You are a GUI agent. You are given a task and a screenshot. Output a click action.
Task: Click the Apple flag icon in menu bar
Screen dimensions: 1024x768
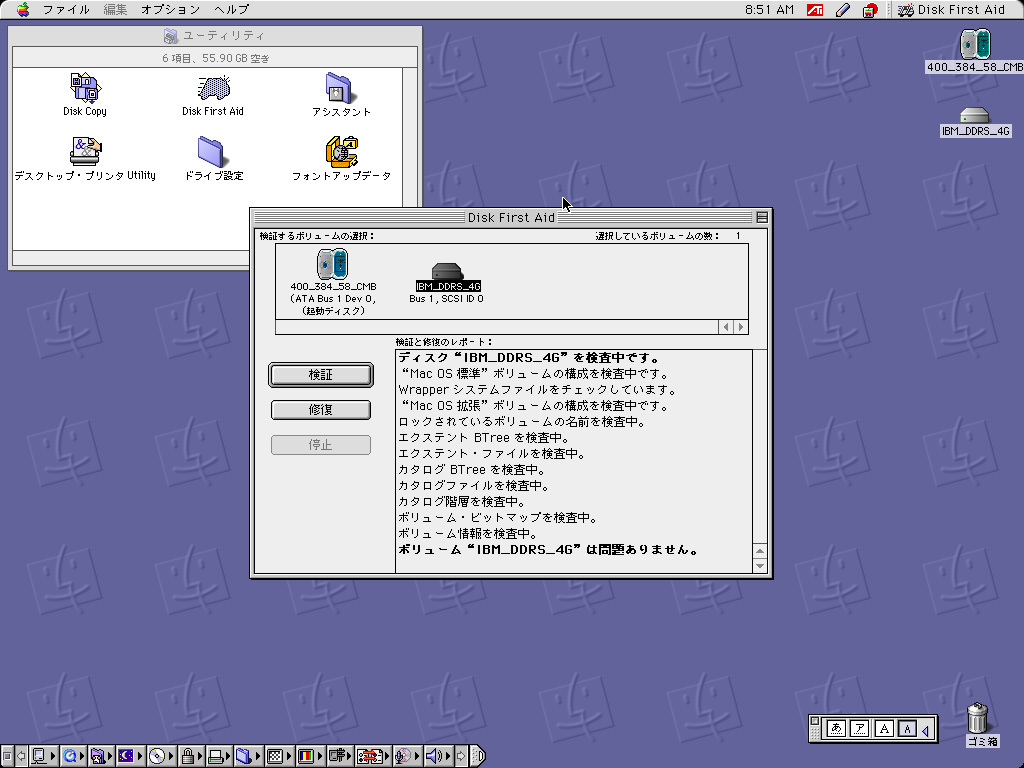tap(870, 10)
